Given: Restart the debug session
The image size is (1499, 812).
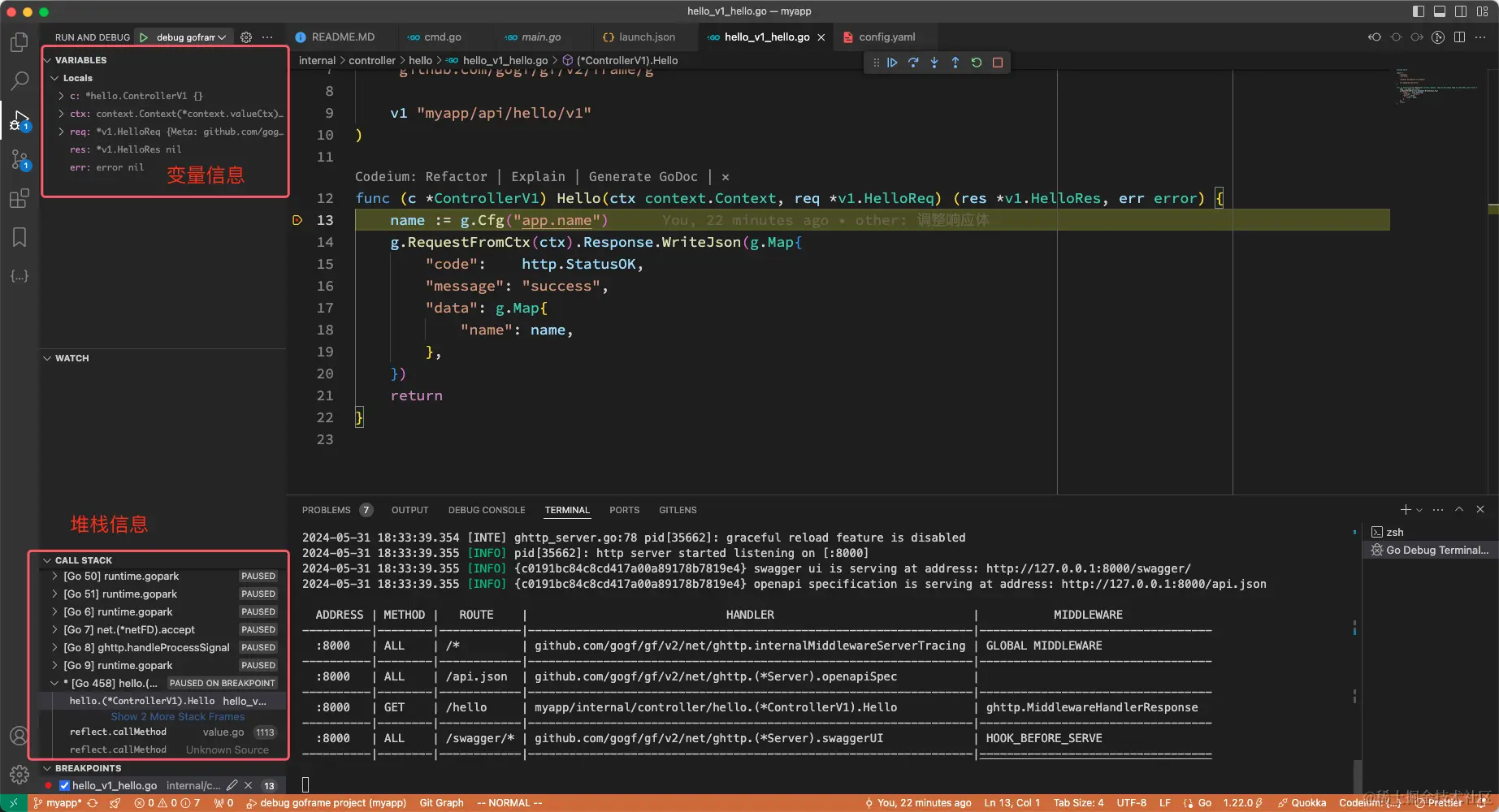Looking at the screenshot, I should (977, 63).
